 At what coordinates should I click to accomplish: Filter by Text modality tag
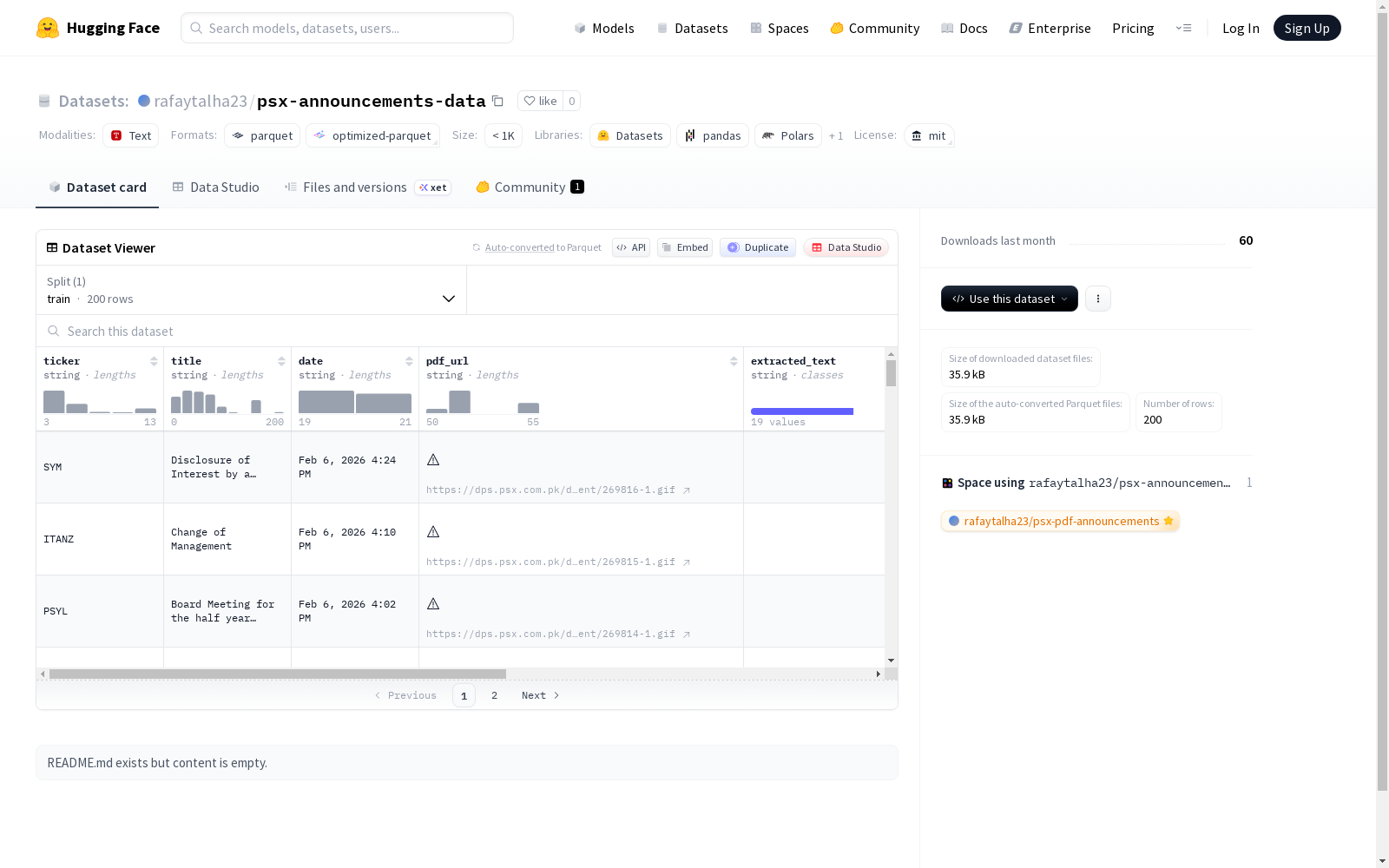(x=131, y=135)
